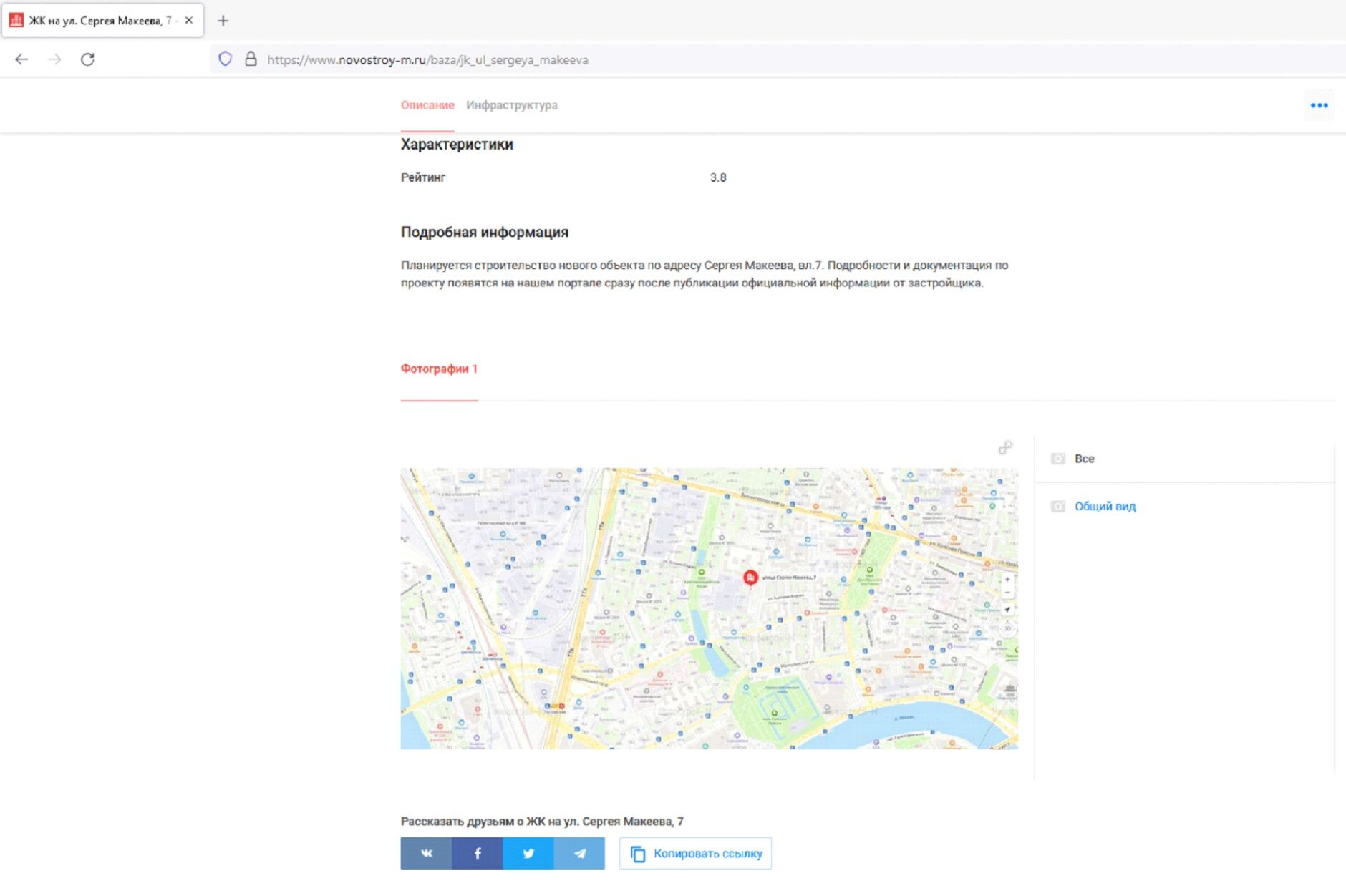Share to Facebook using its icon
1346x896 pixels.
coord(477,853)
